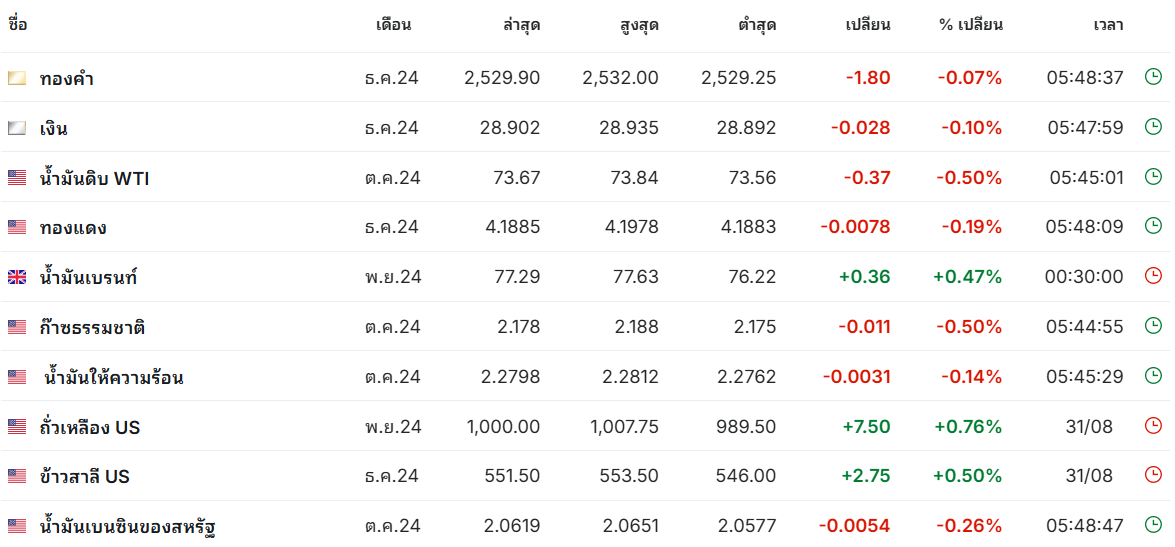Open the น้ำมันให้ความร้อน link

pyautogui.click(x=114, y=377)
